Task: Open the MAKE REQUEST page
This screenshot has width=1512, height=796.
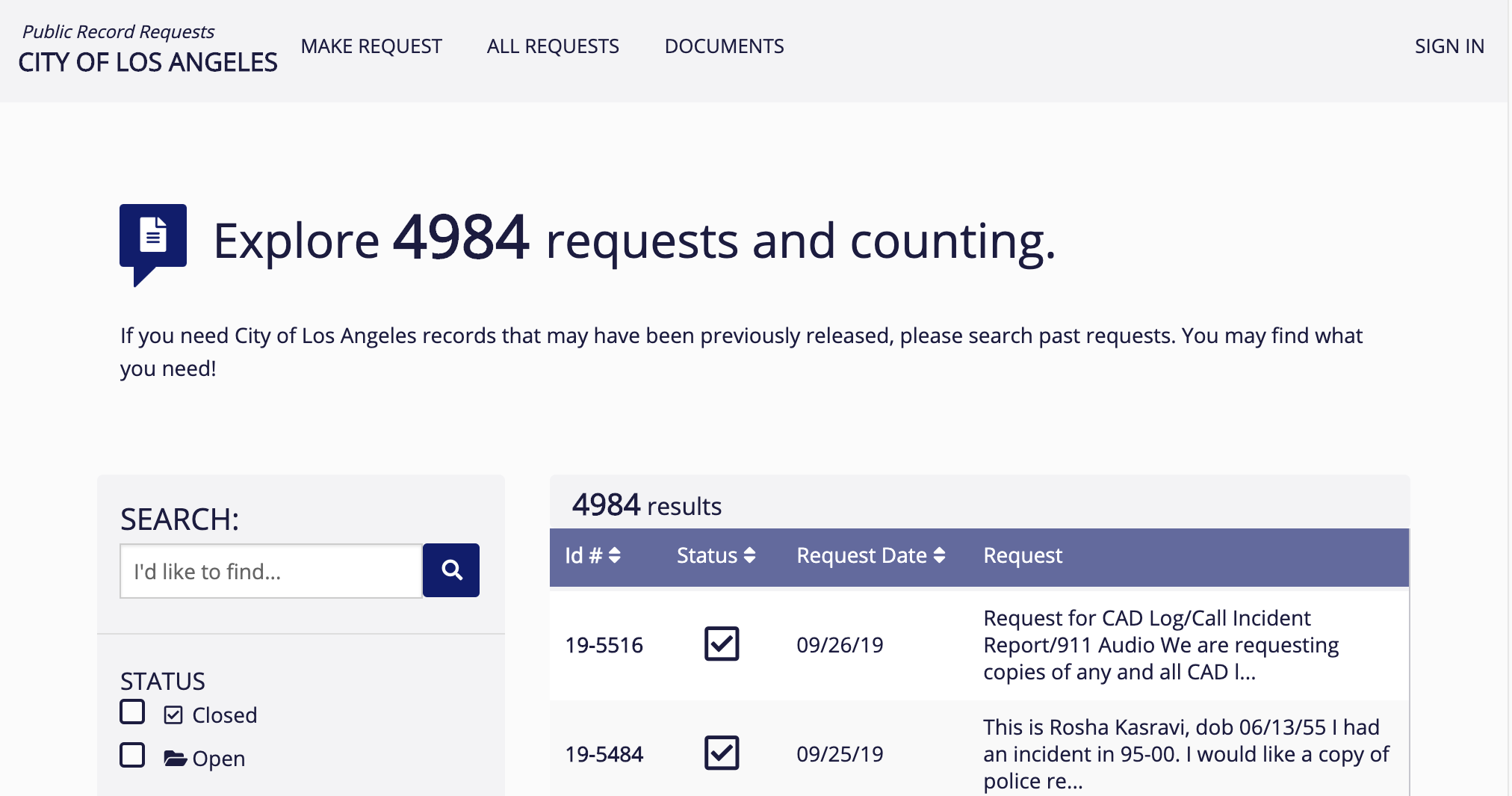Action: click(x=371, y=46)
